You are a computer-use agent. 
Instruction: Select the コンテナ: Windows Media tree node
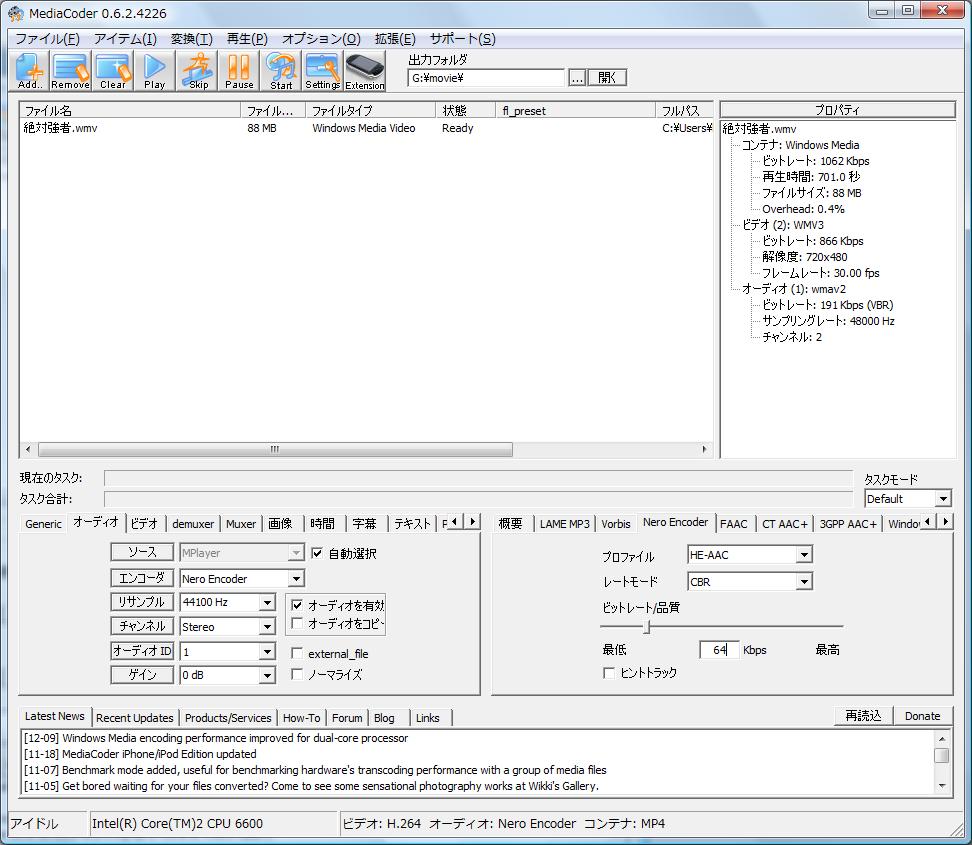coord(800,145)
